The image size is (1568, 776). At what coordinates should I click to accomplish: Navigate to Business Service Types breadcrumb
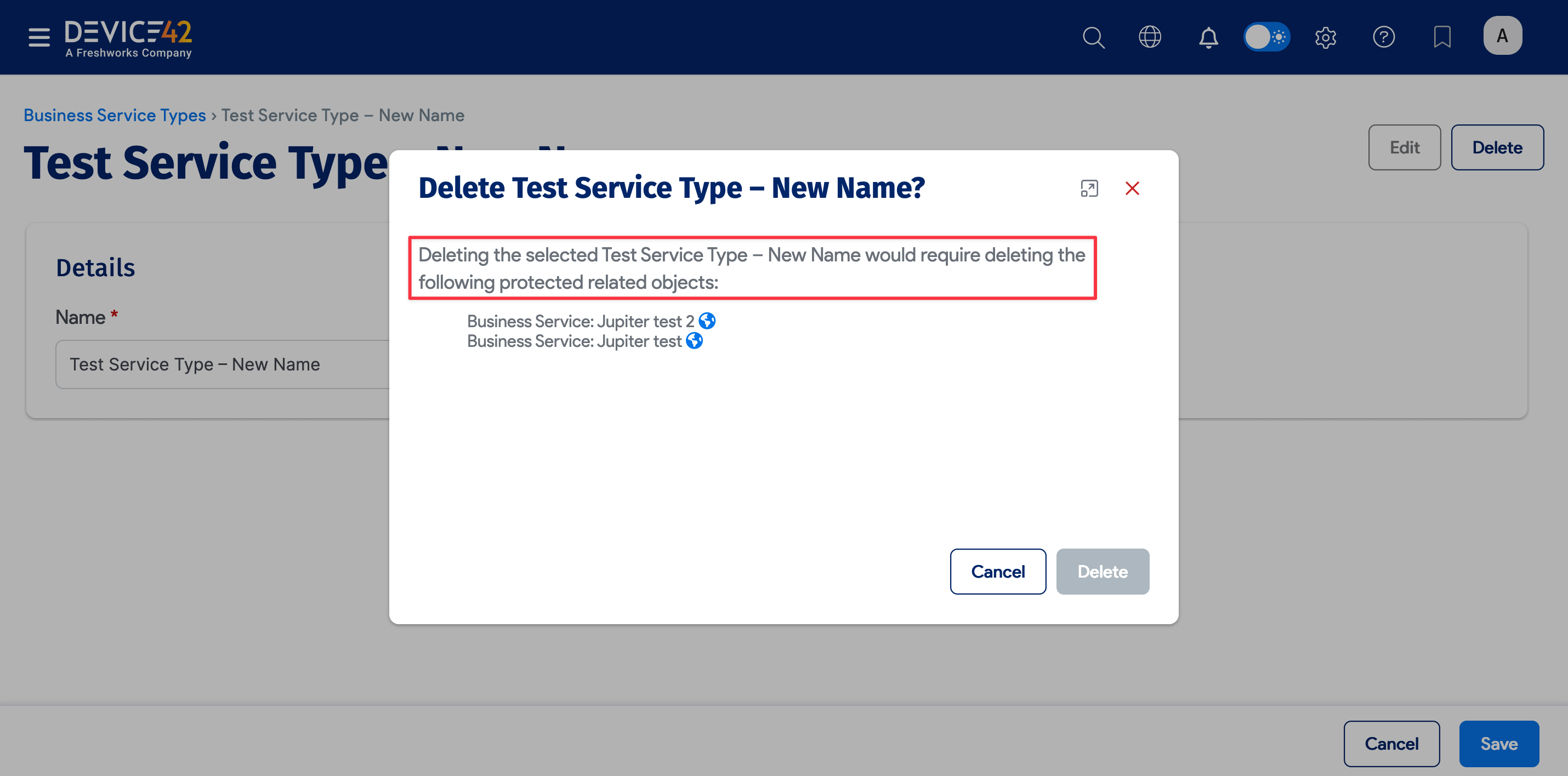[x=115, y=115]
